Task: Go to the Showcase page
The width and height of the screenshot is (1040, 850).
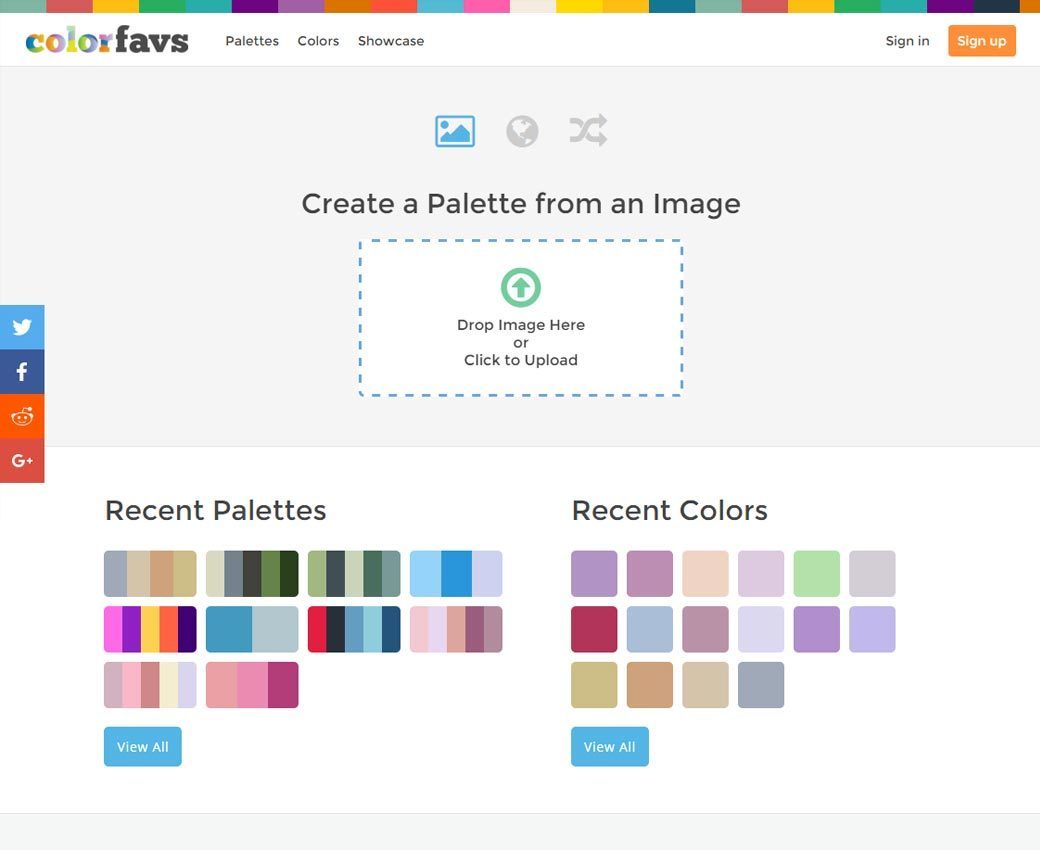Action: pyautogui.click(x=391, y=41)
